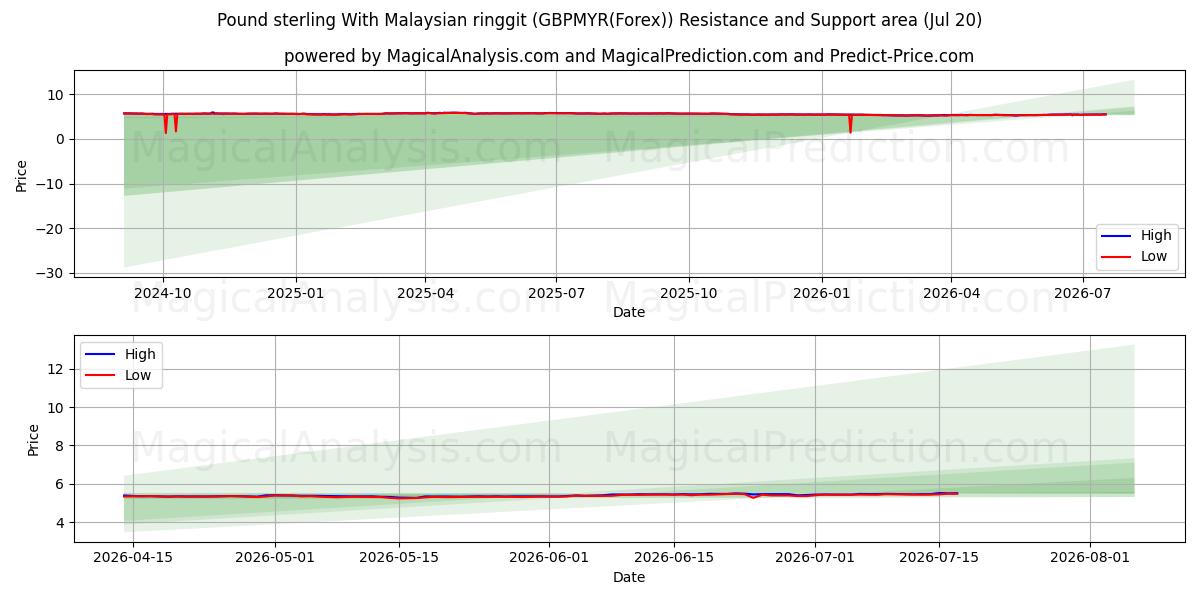
Task: Click the '4' price tick on the bottom chart
Action: 62,522
